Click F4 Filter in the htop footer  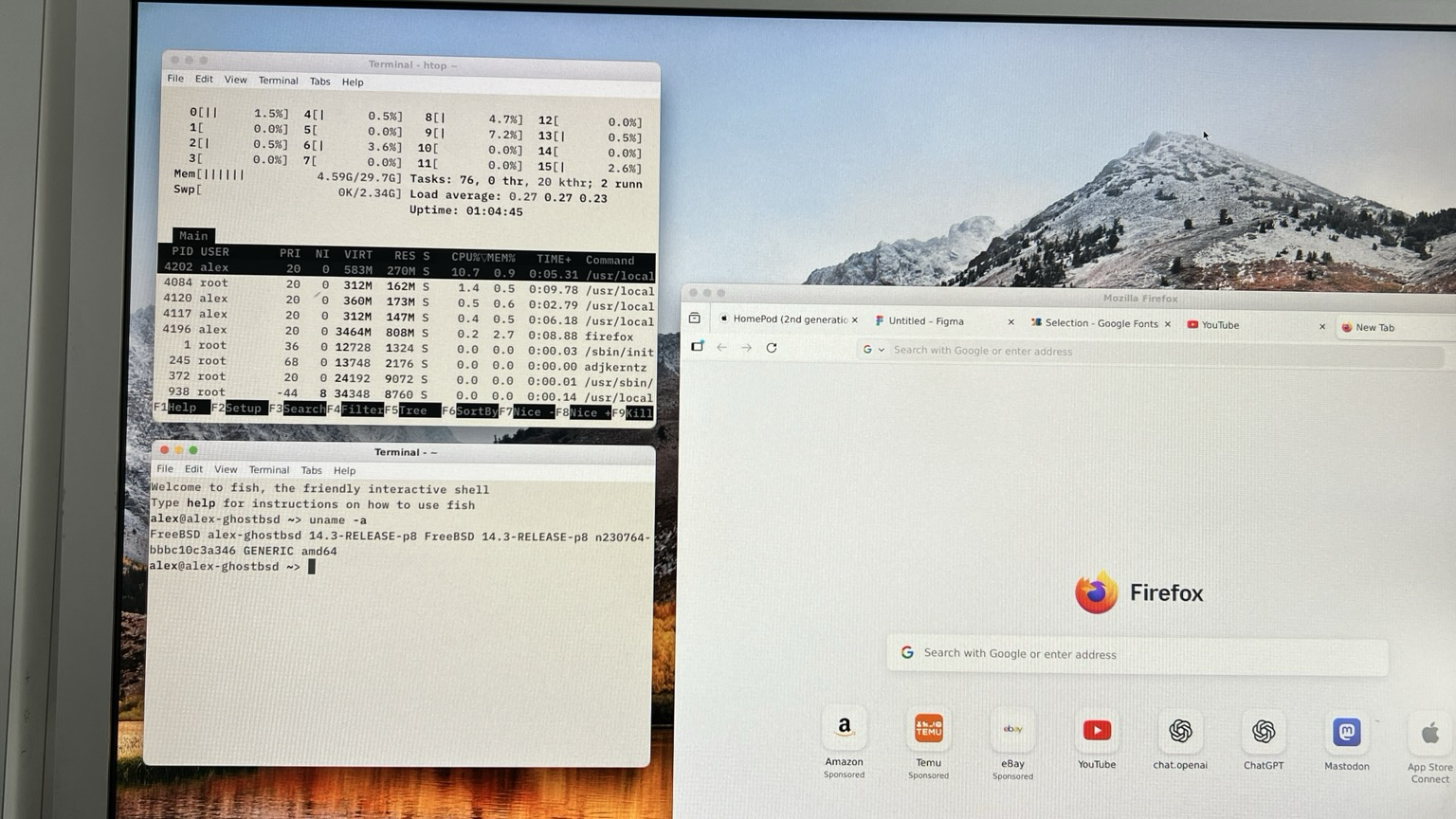pyautogui.click(x=355, y=409)
